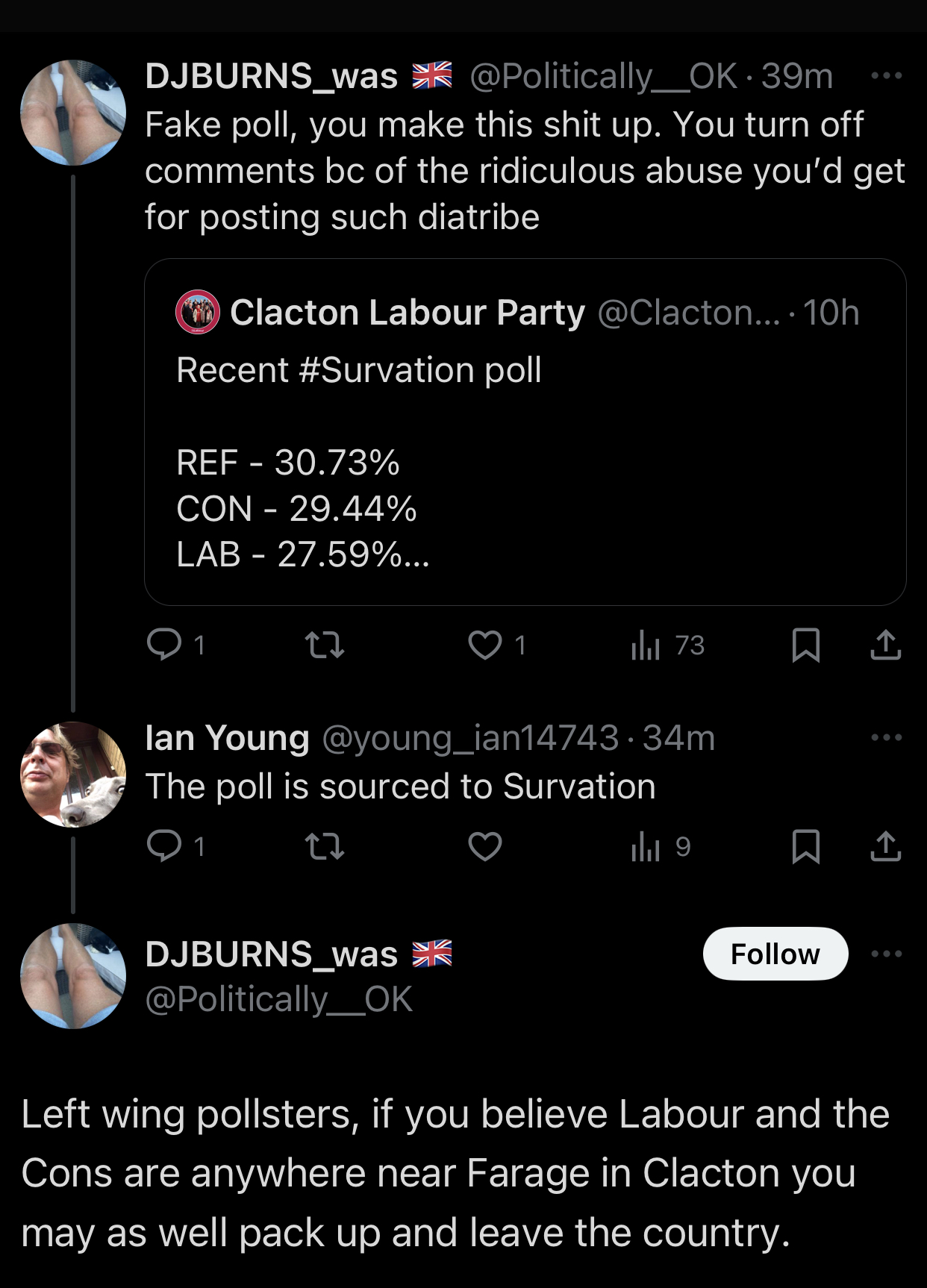Open more options on first tweet
Image resolution: width=927 pixels, height=1288 pixels.
886,75
